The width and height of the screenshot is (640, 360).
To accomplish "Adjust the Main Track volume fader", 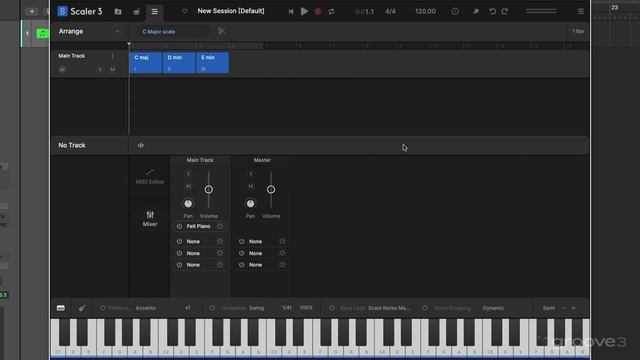I will point(209,189).
